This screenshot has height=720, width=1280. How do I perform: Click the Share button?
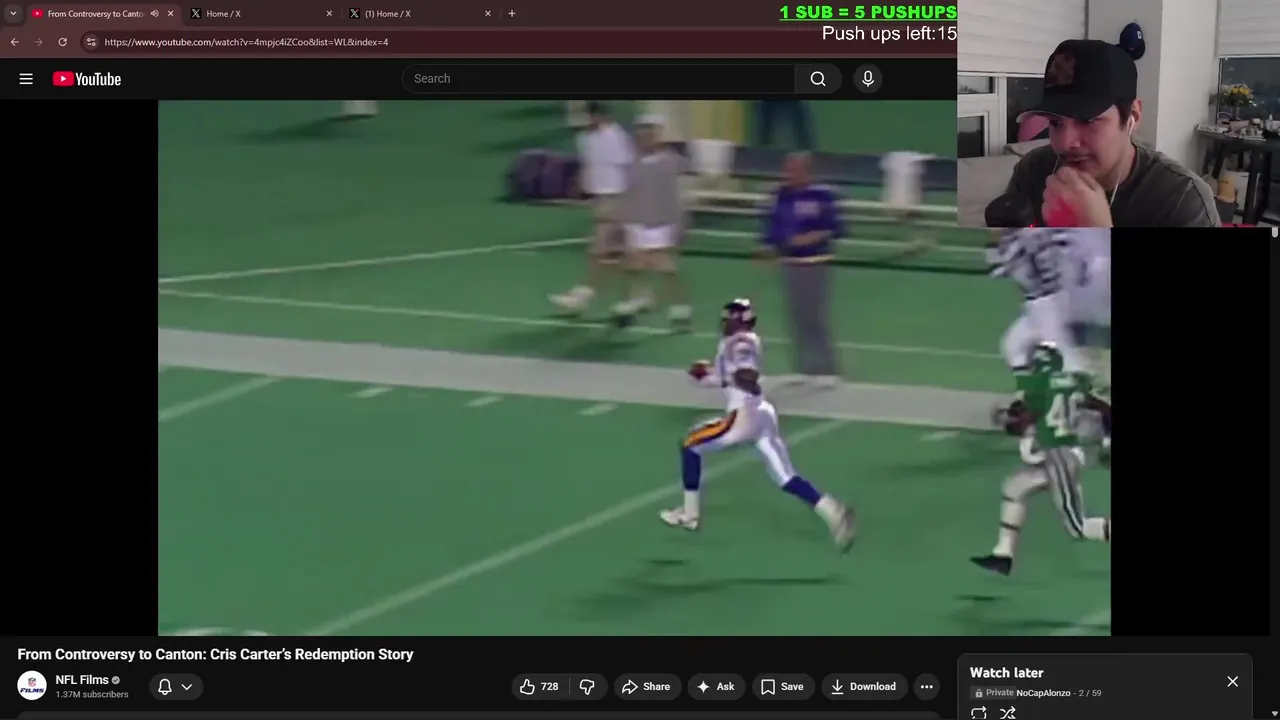tap(646, 687)
